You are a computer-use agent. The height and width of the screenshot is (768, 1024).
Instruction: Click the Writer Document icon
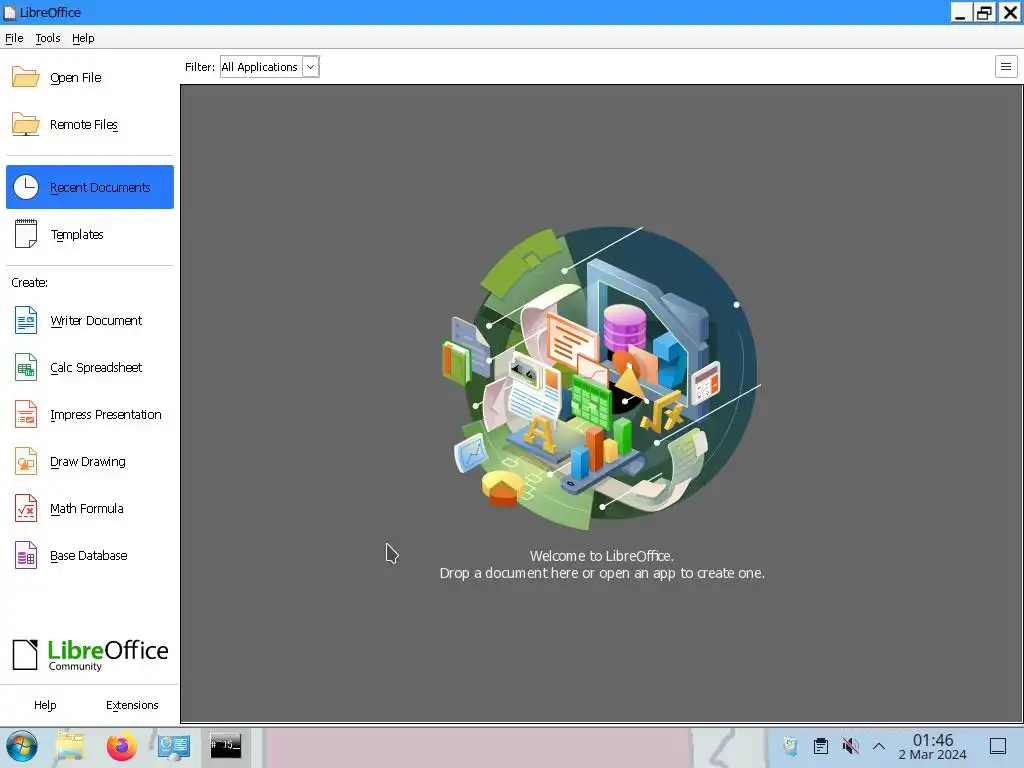26,320
